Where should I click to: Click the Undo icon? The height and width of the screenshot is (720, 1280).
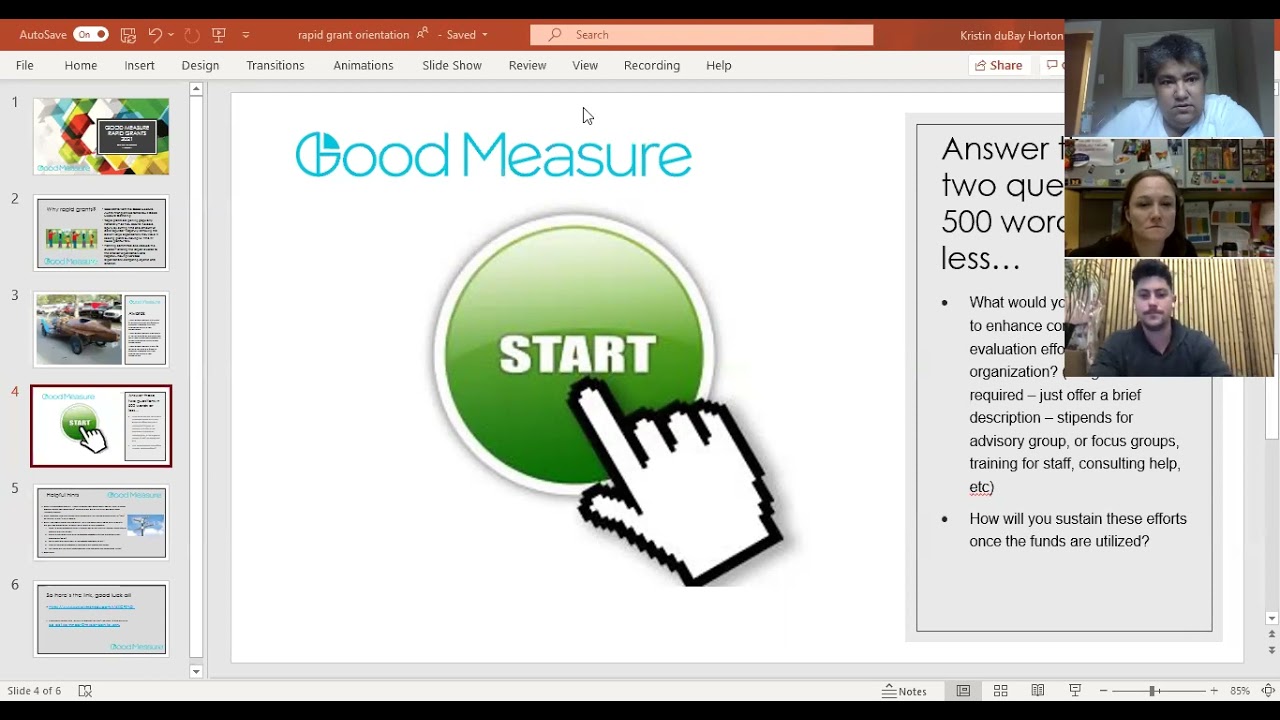click(155, 34)
